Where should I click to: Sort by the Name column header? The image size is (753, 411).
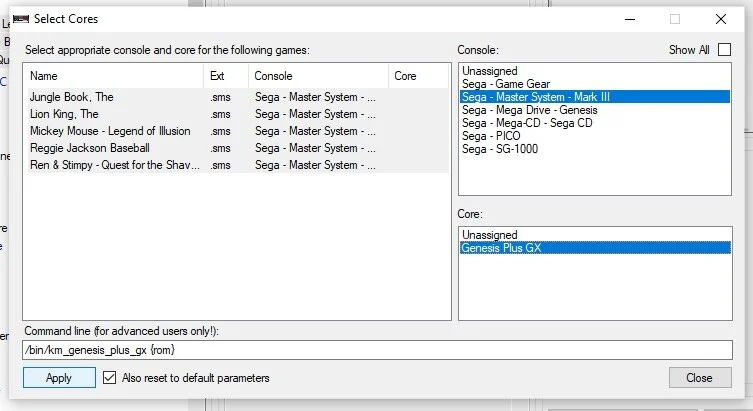point(114,76)
